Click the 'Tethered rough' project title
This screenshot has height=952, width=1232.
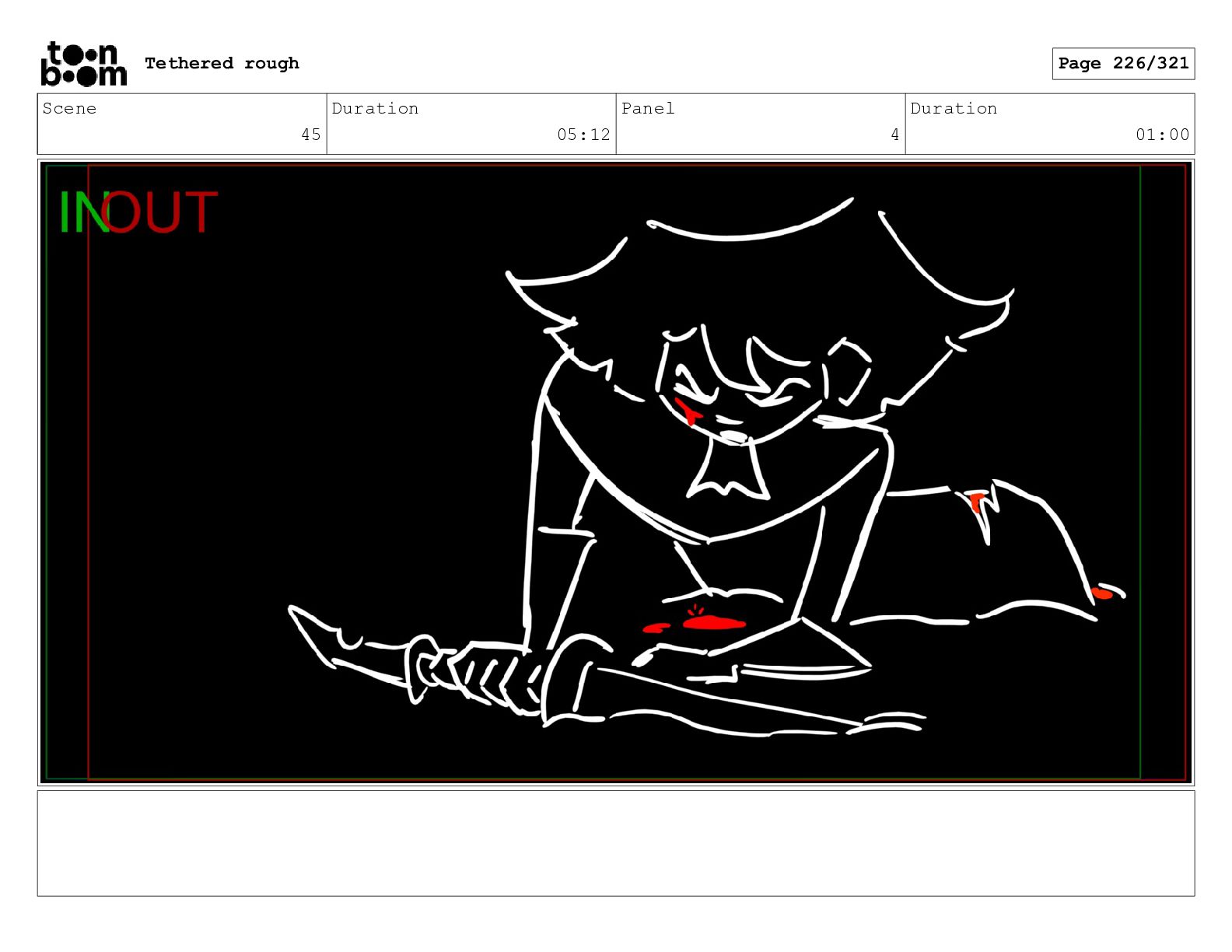pyautogui.click(x=222, y=63)
